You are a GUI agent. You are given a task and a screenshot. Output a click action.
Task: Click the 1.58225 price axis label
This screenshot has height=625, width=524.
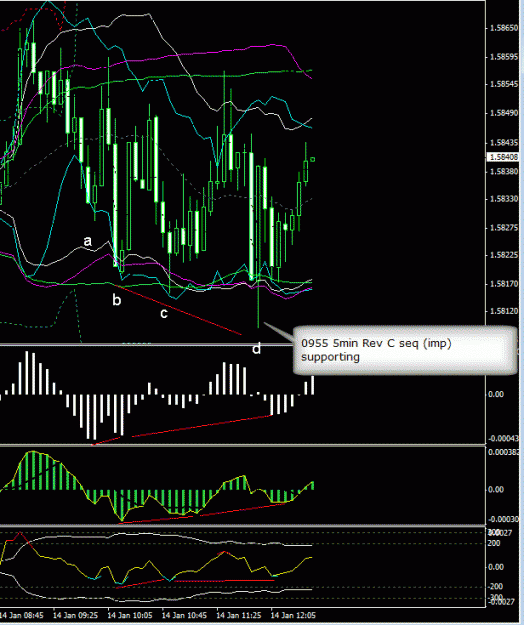(504, 255)
